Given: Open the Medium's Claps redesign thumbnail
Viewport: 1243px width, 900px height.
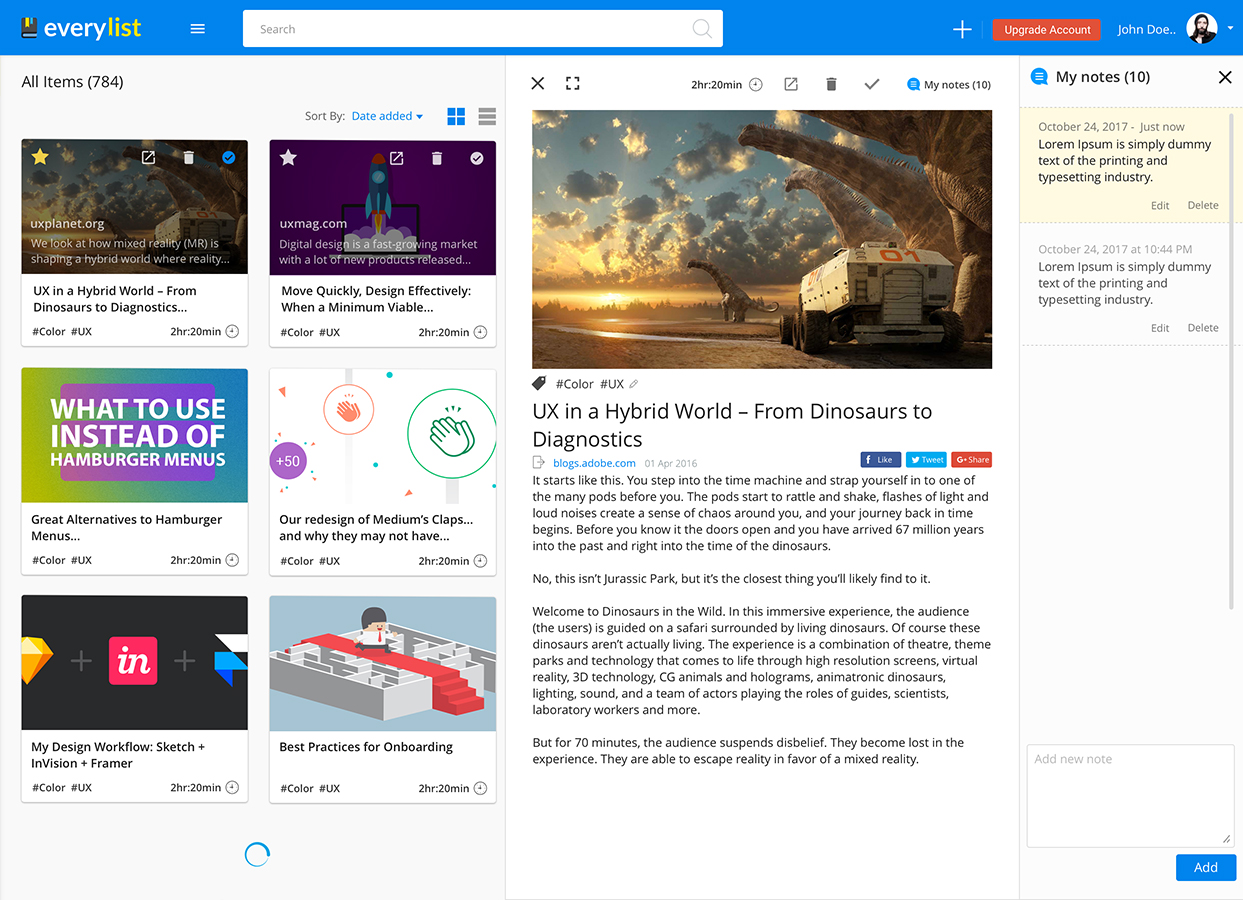Looking at the screenshot, I should (x=383, y=436).
